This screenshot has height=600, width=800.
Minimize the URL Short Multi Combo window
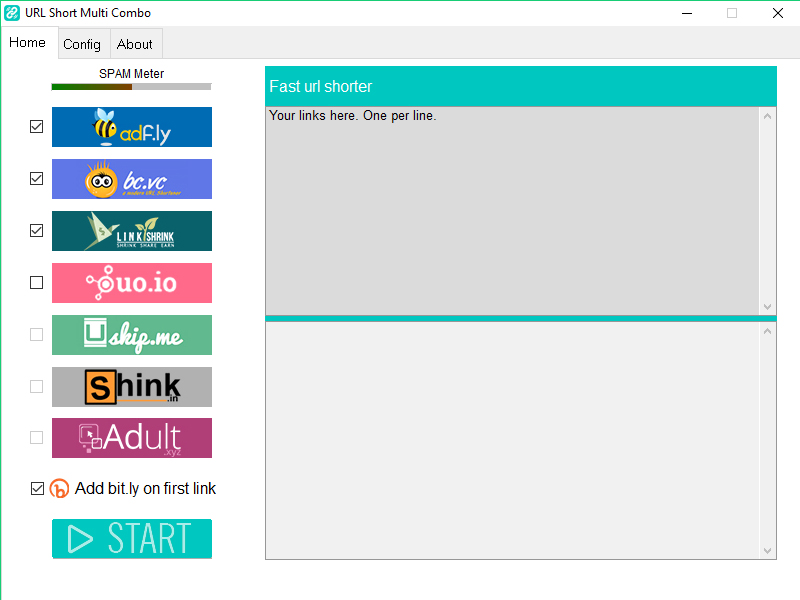click(687, 13)
